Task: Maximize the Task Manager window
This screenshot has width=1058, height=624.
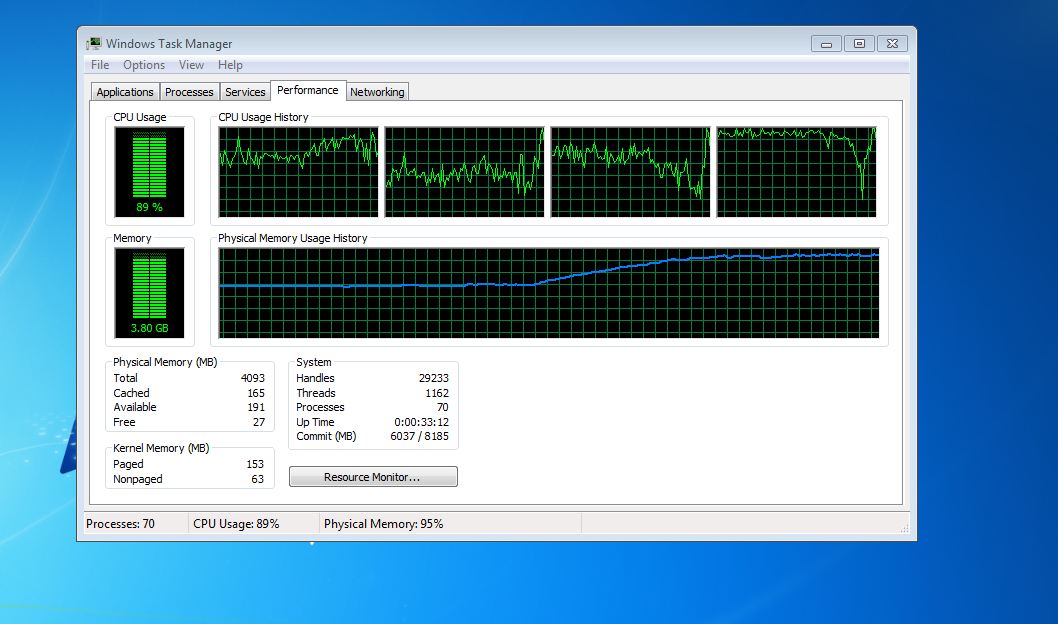Action: click(x=859, y=44)
